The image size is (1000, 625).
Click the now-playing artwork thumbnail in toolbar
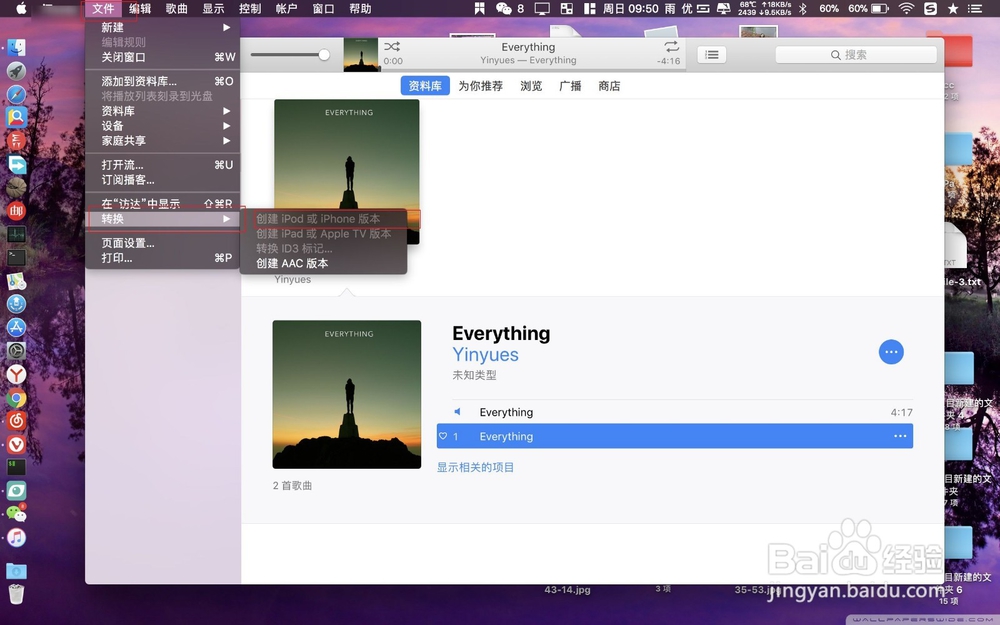click(361, 55)
